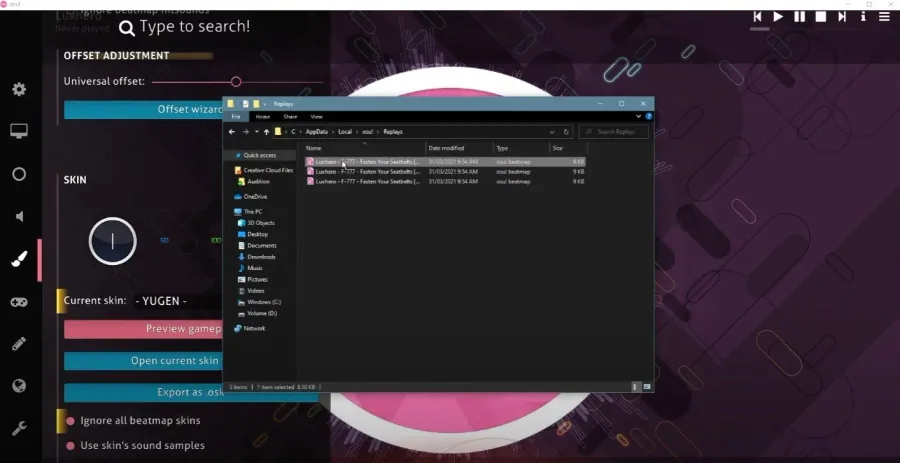The image size is (900, 463).
Task: Open the Current skin dropdown - YUGEN -
Action: 178,301
